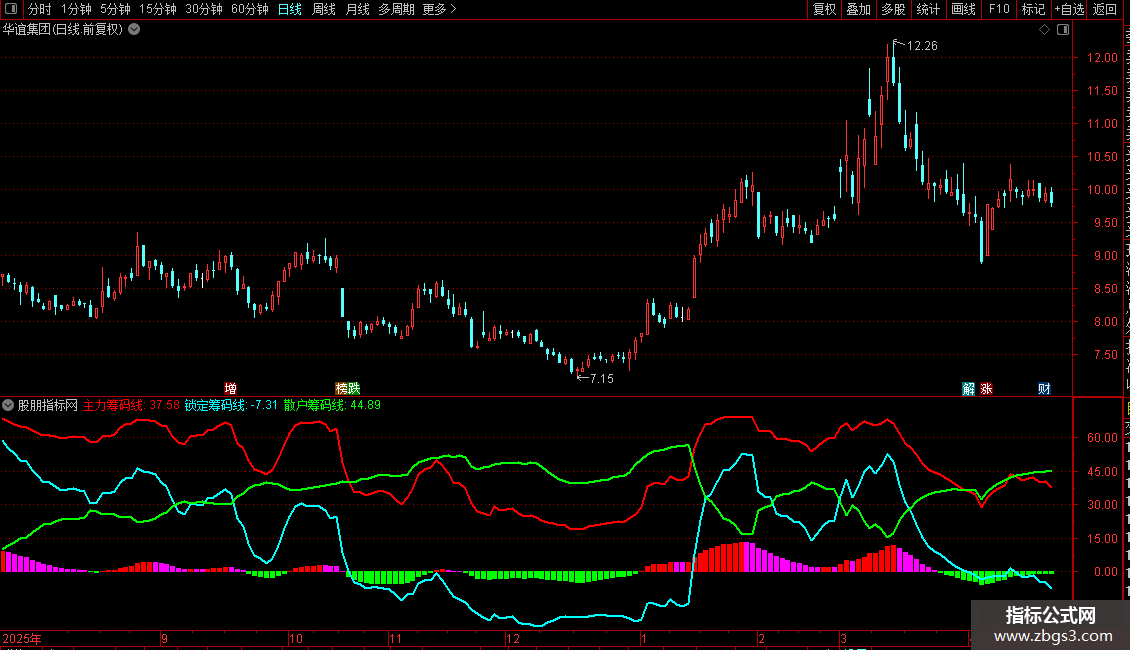Image resolution: width=1130 pixels, height=650 pixels.
Task: Open the 统计 statistics button
Action: click(x=927, y=9)
